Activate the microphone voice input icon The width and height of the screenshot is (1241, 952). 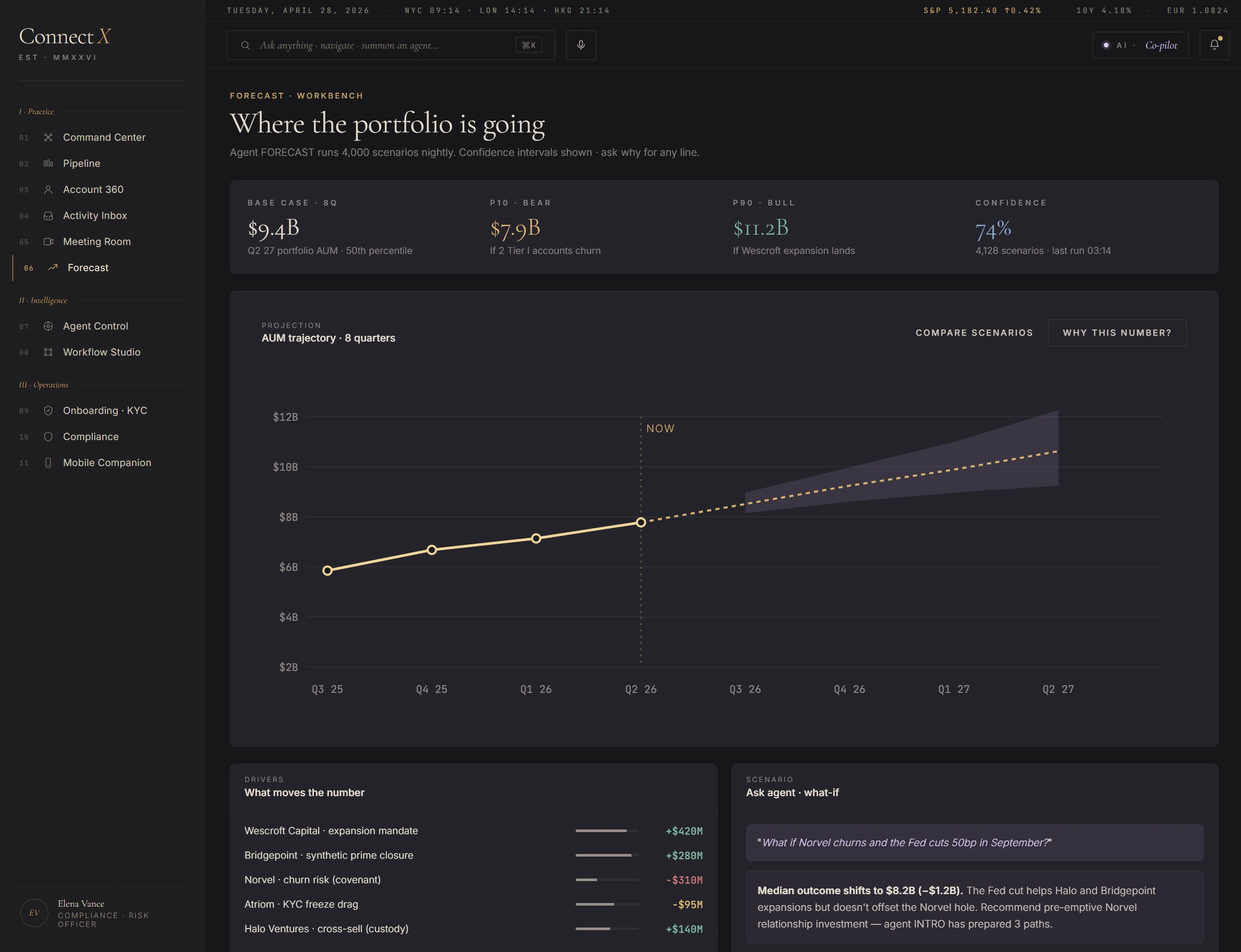click(580, 45)
